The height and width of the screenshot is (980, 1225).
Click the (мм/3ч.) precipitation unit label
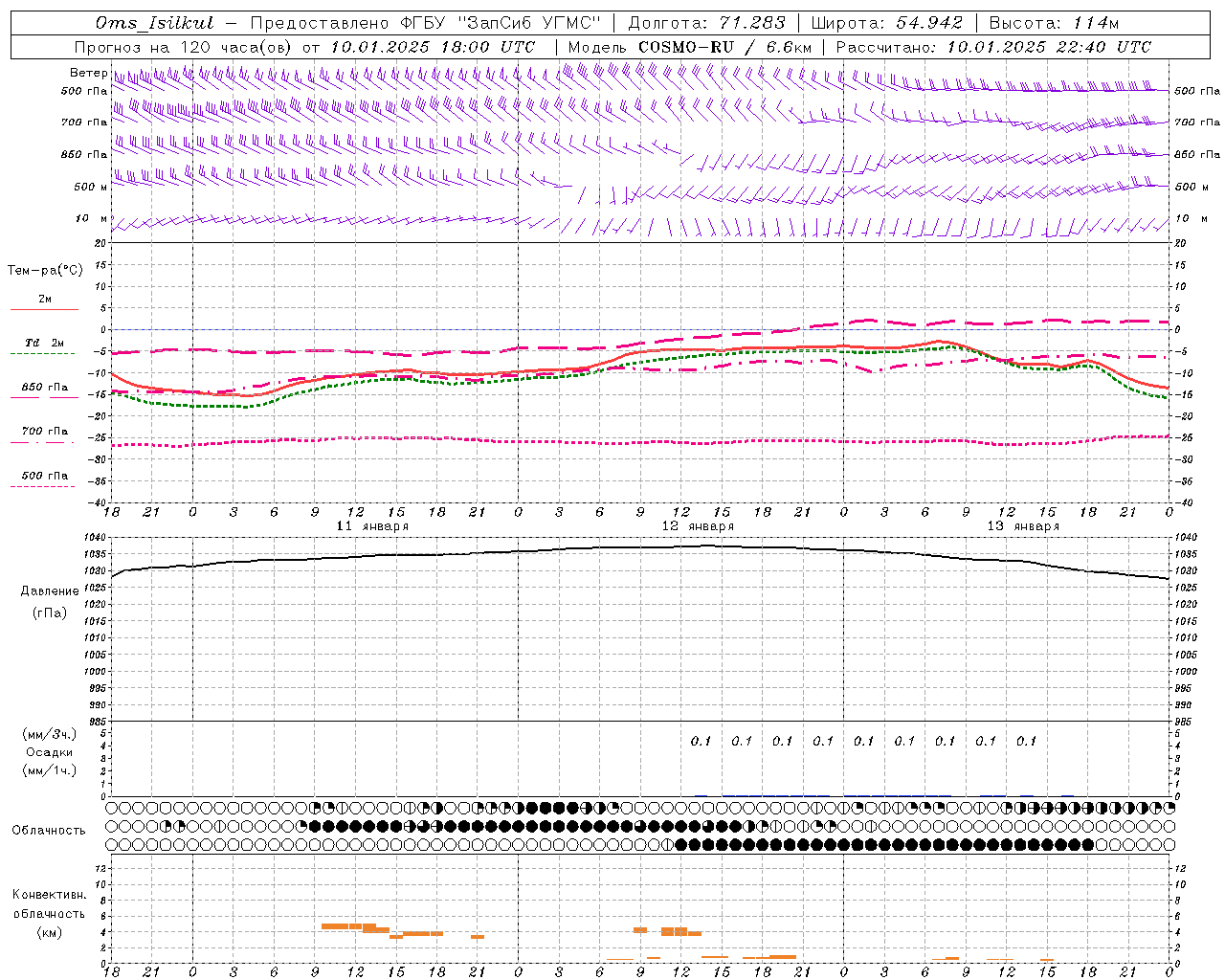coord(50,734)
